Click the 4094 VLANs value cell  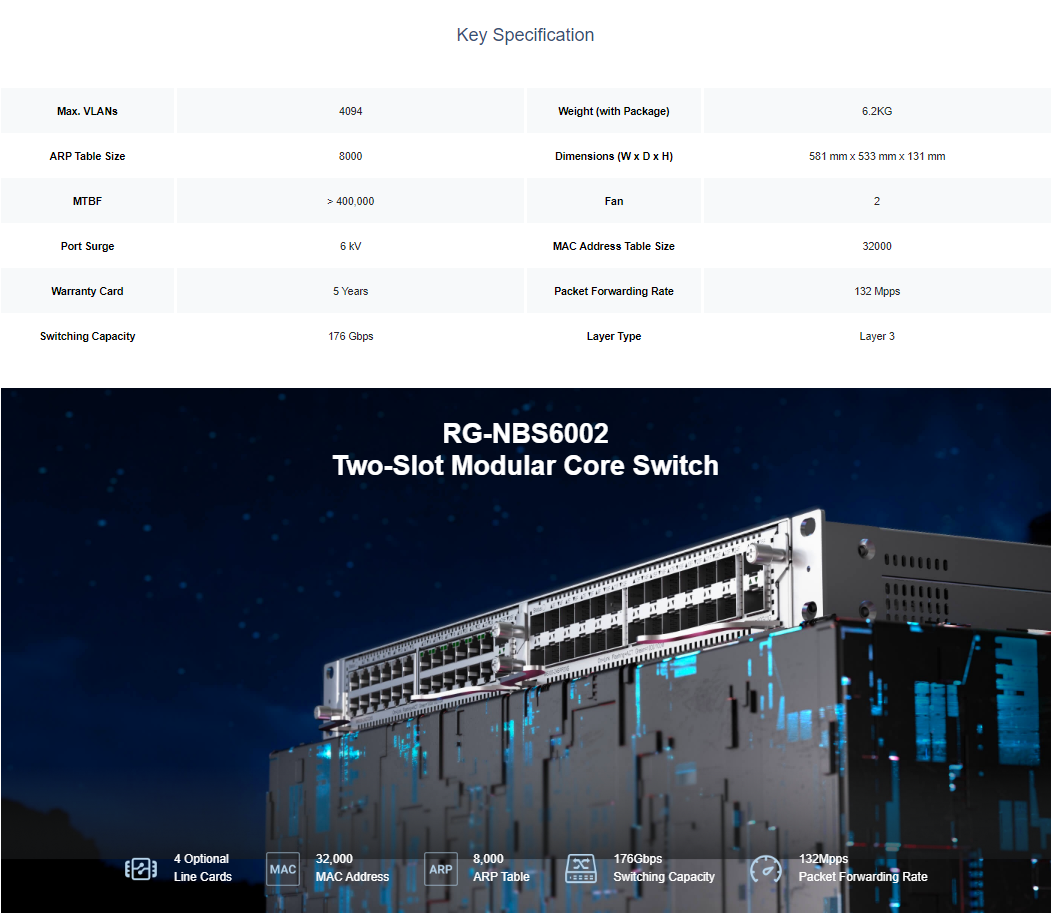(350, 111)
